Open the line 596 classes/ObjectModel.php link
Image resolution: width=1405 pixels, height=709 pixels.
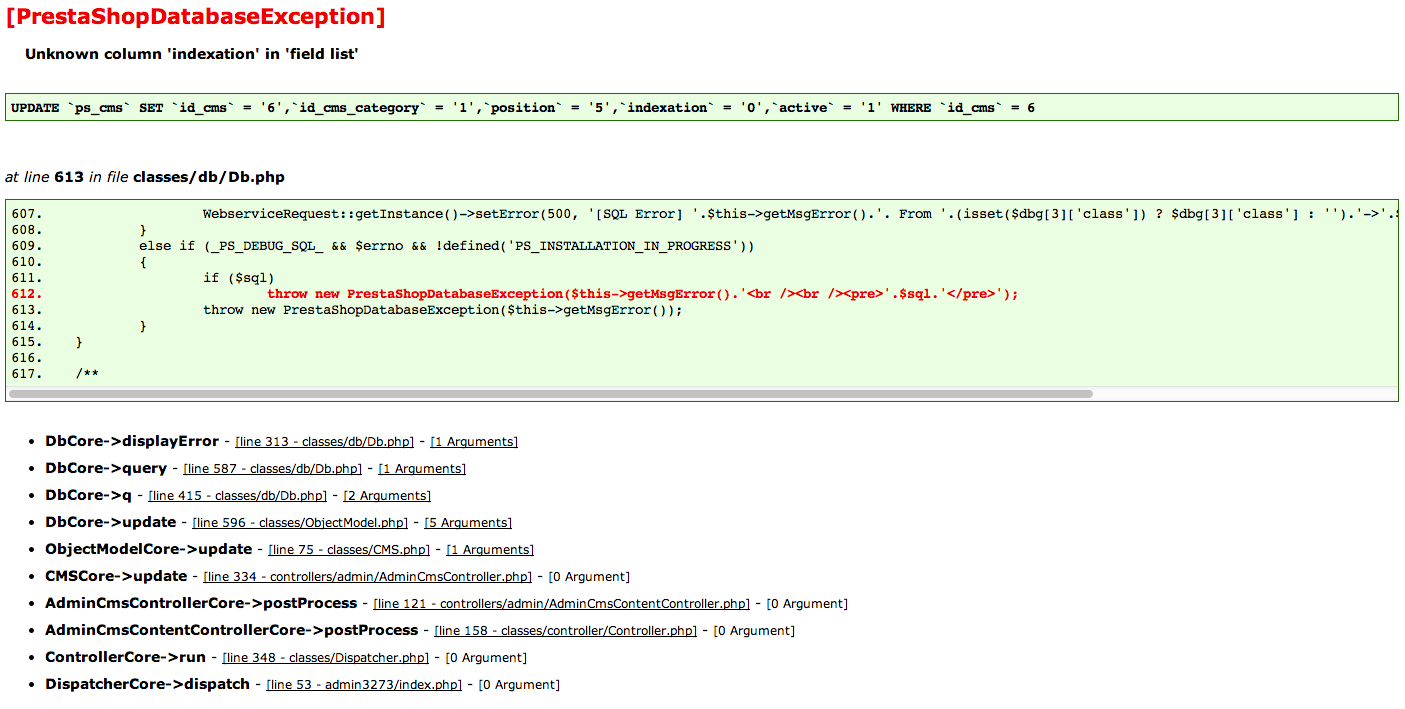pyautogui.click(x=300, y=523)
